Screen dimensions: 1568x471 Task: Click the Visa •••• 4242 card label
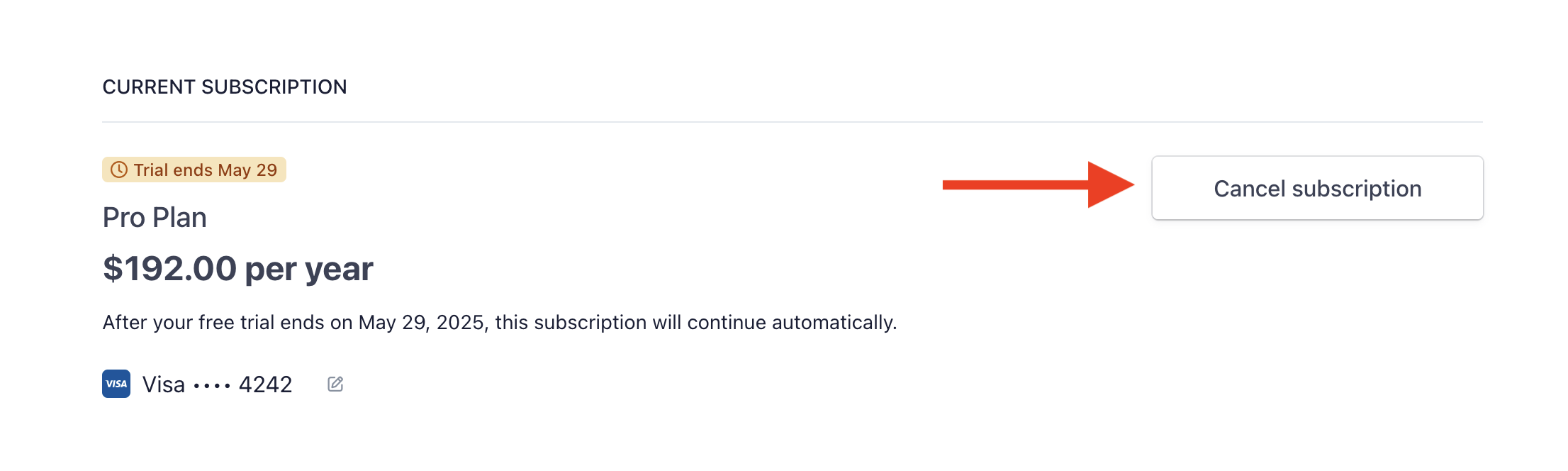click(x=218, y=383)
